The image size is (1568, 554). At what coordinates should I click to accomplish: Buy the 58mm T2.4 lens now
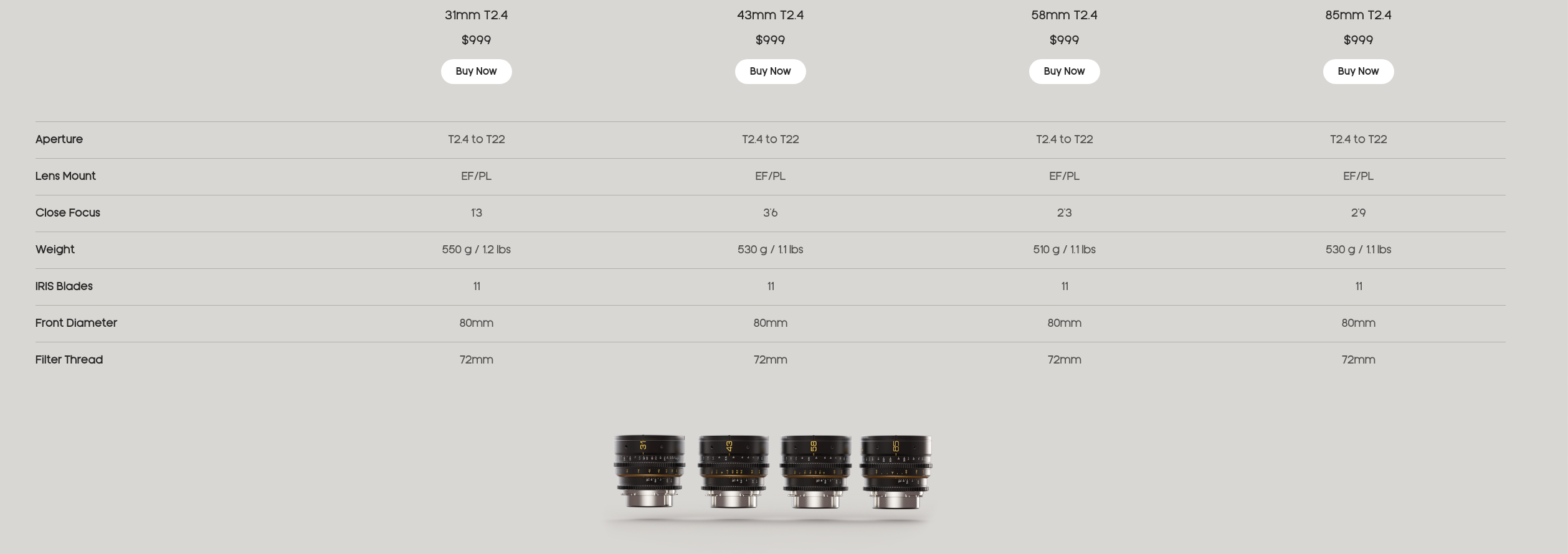[1064, 72]
